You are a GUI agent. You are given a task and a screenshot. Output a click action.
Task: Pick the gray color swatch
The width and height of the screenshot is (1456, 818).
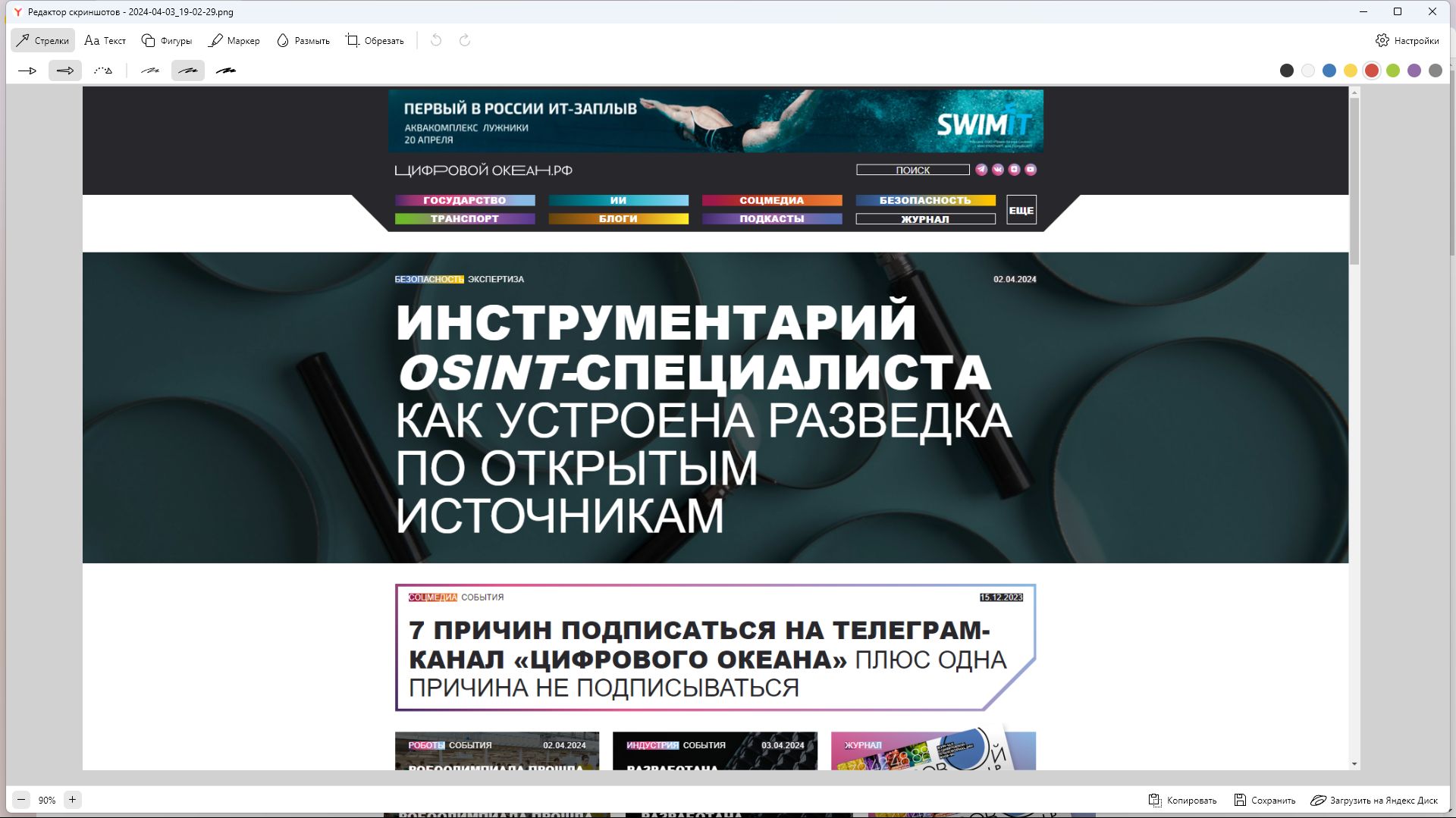1436,71
